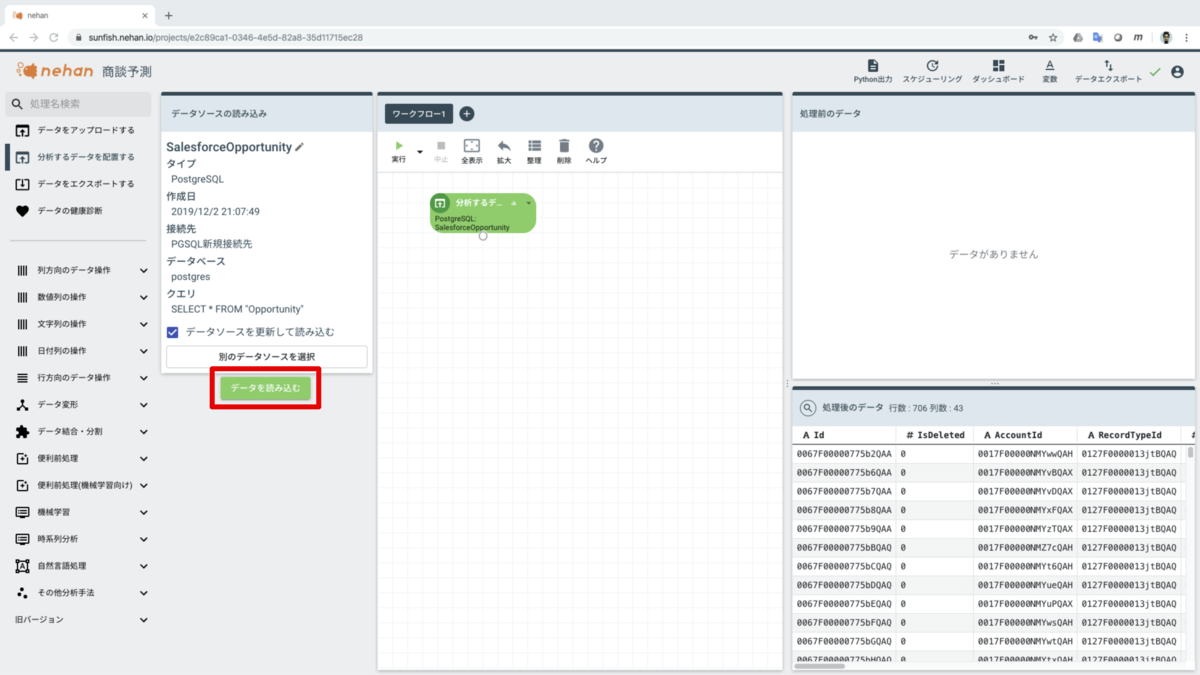Click cell 0067F00000775b2QAA

coord(844,454)
